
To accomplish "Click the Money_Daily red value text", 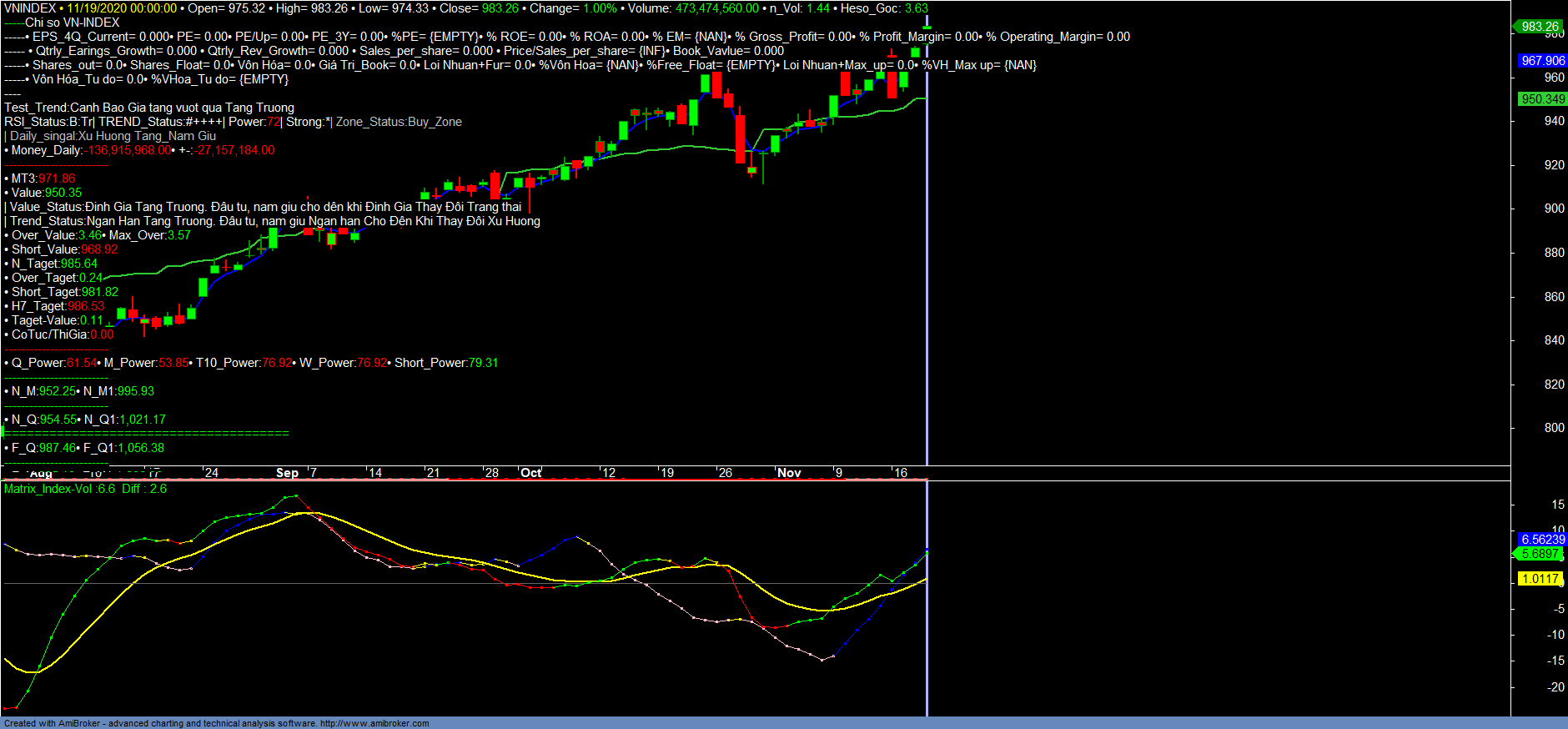I will 128,150.
